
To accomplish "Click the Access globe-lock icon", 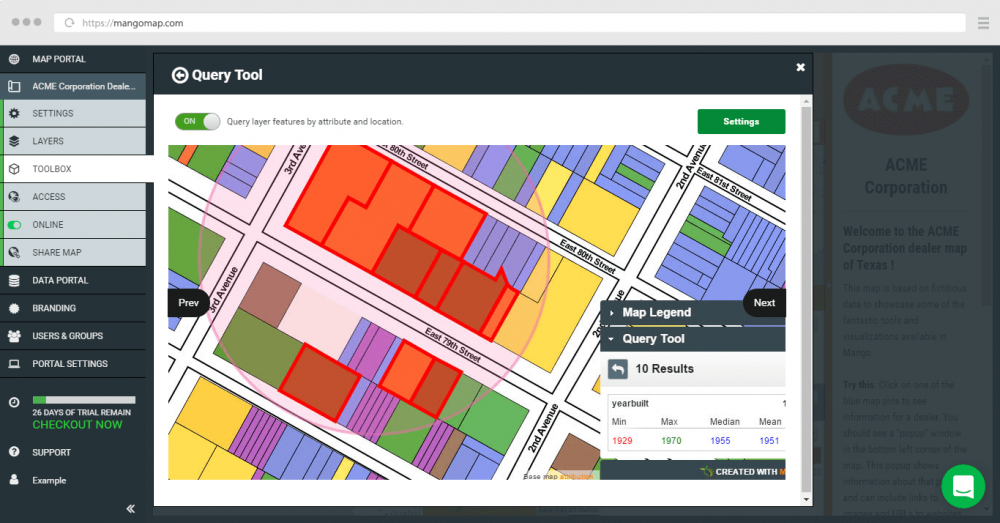I will point(14,196).
